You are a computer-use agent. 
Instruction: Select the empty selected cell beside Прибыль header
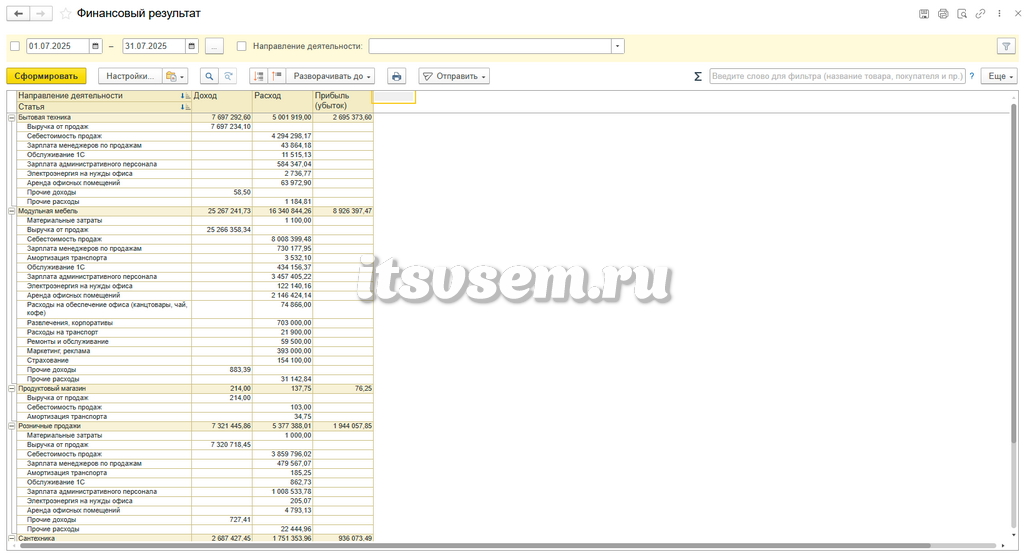[x=394, y=97]
